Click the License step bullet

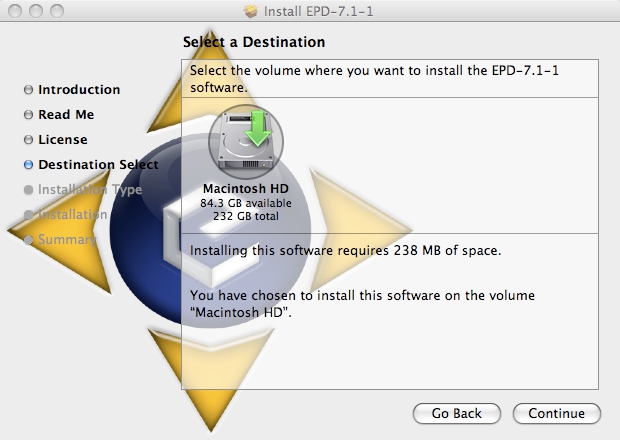click(x=28, y=140)
